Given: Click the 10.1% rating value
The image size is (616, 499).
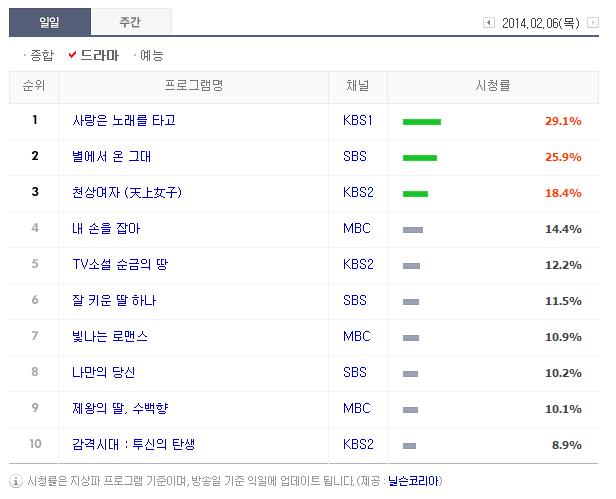Looking at the screenshot, I should click(x=563, y=409).
